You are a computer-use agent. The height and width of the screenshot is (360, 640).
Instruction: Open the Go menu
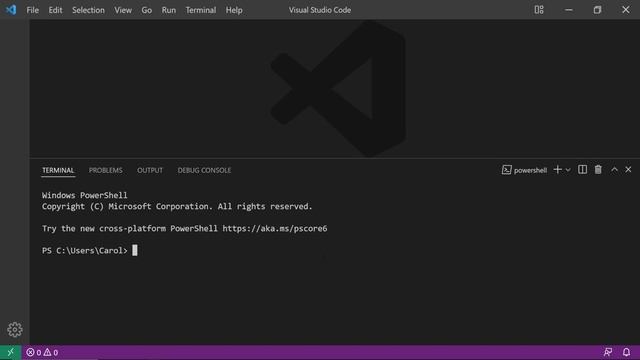pyautogui.click(x=147, y=10)
